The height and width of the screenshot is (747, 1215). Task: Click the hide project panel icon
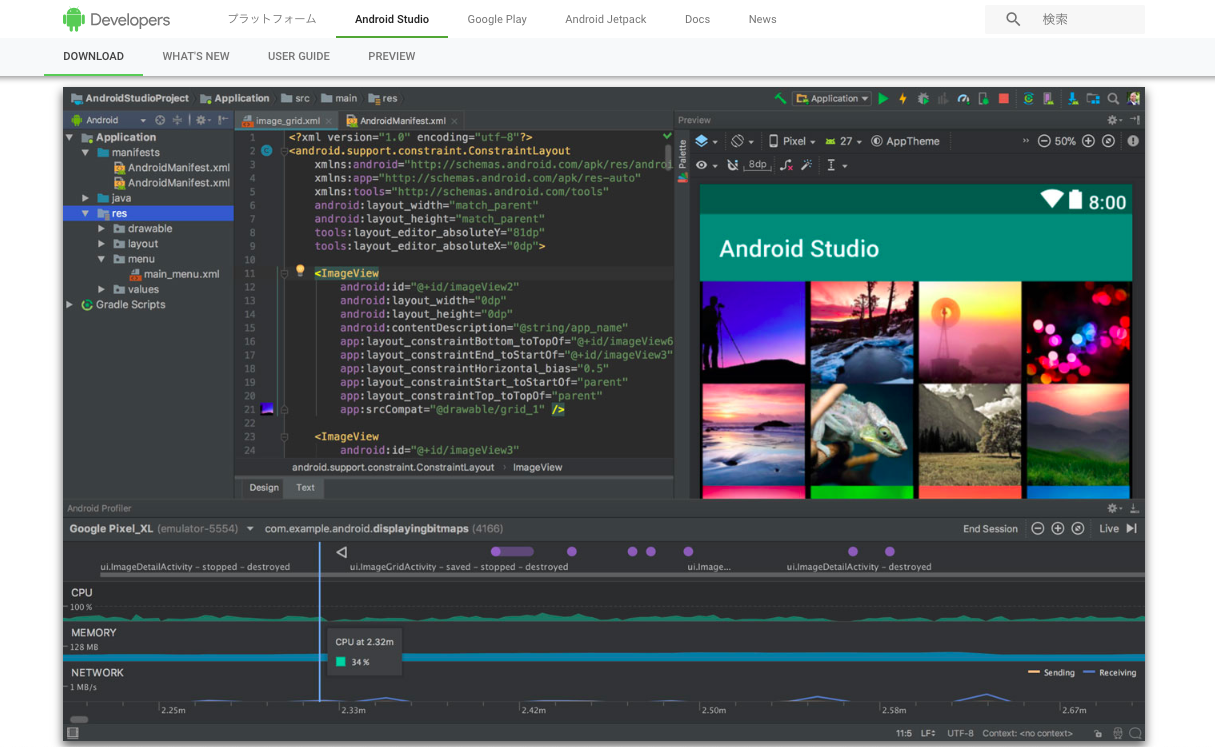click(223, 120)
